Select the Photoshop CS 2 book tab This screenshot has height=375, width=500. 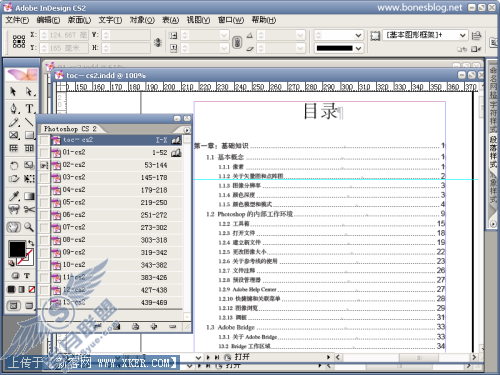[x=70, y=129]
